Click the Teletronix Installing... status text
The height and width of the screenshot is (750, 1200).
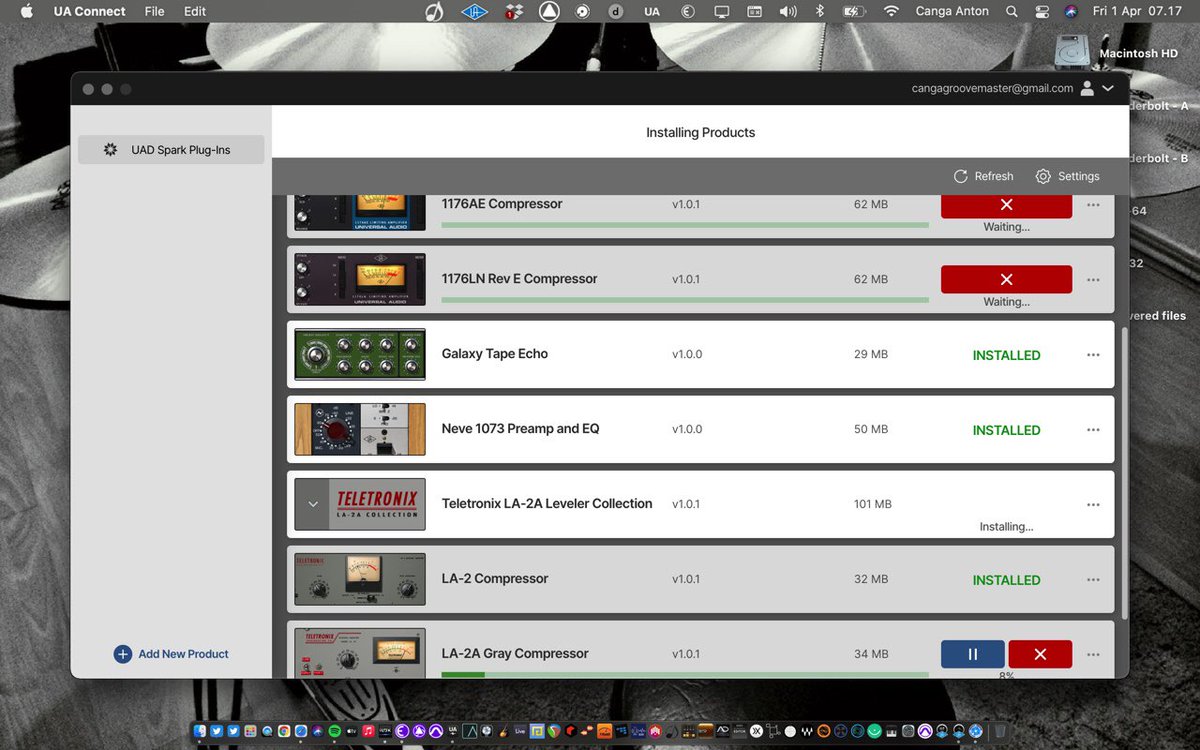pos(1006,527)
